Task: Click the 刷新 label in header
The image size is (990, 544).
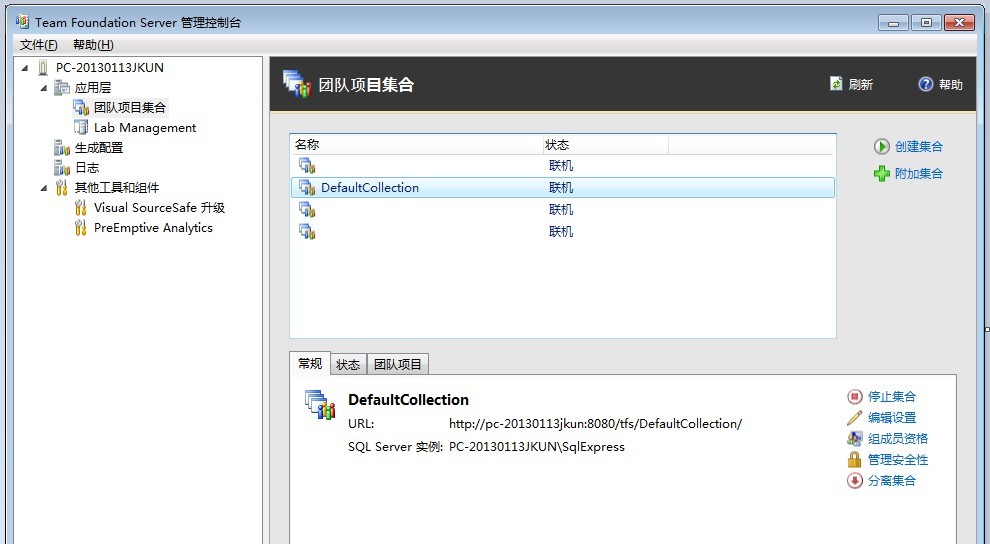Action: tap(861, 85)
